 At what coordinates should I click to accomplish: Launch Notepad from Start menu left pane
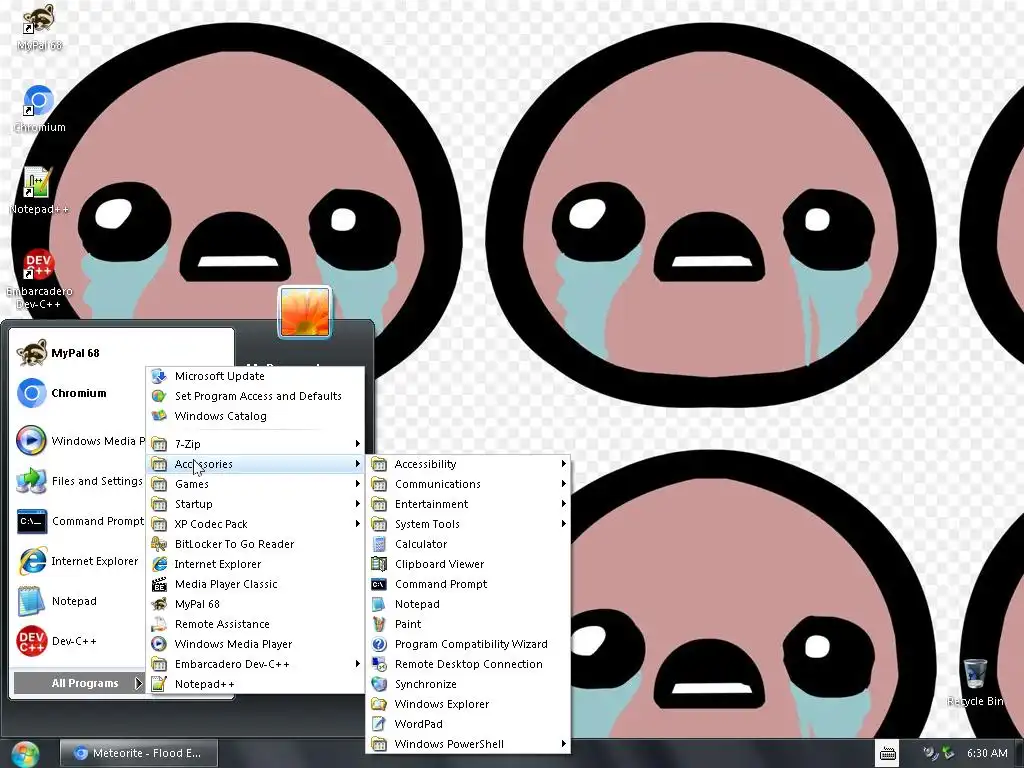click(x=78, y=601)
